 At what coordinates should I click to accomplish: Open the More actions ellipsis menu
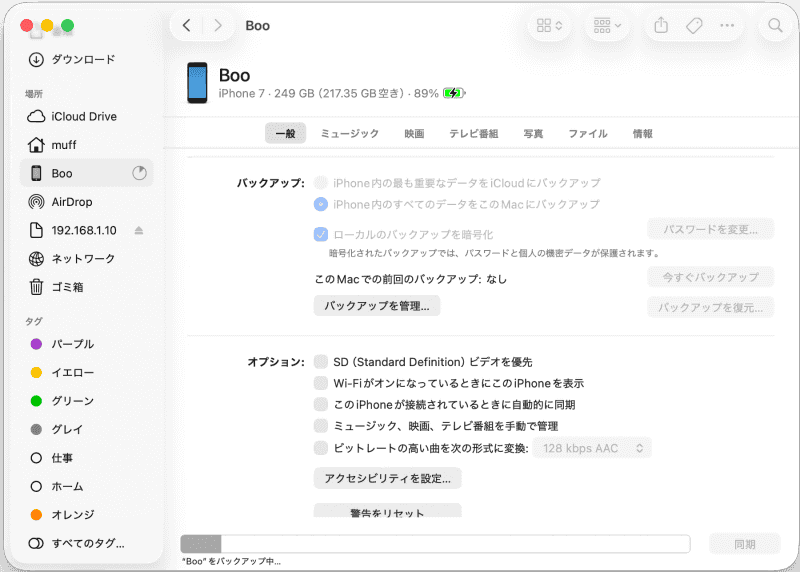727,26
